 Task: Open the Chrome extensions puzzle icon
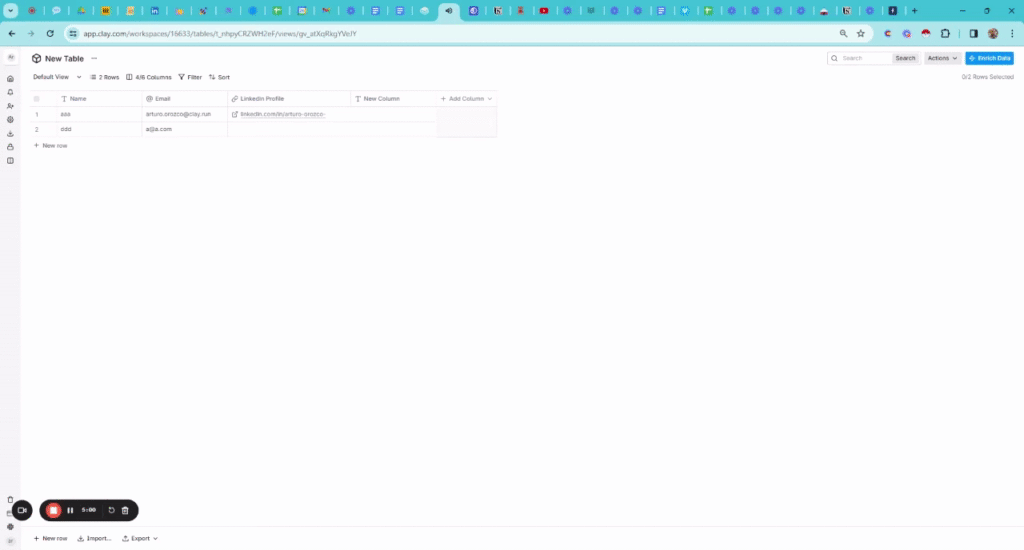945,33
